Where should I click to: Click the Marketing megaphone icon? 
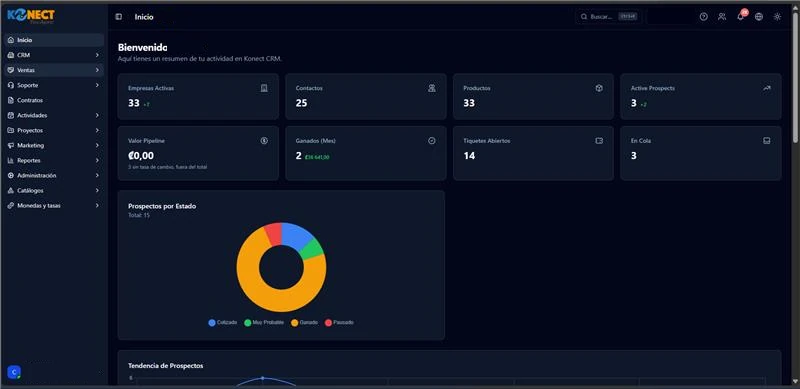point(11,145)
